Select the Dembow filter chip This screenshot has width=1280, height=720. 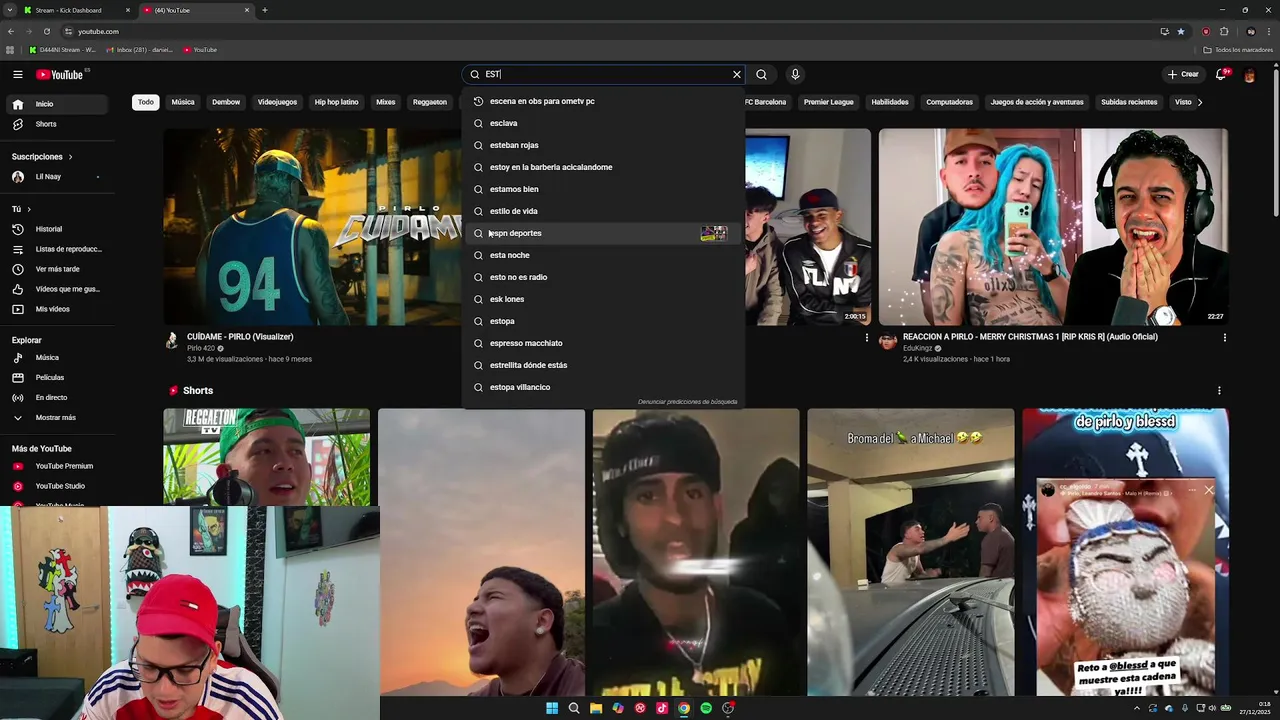[x=226, y=102]
